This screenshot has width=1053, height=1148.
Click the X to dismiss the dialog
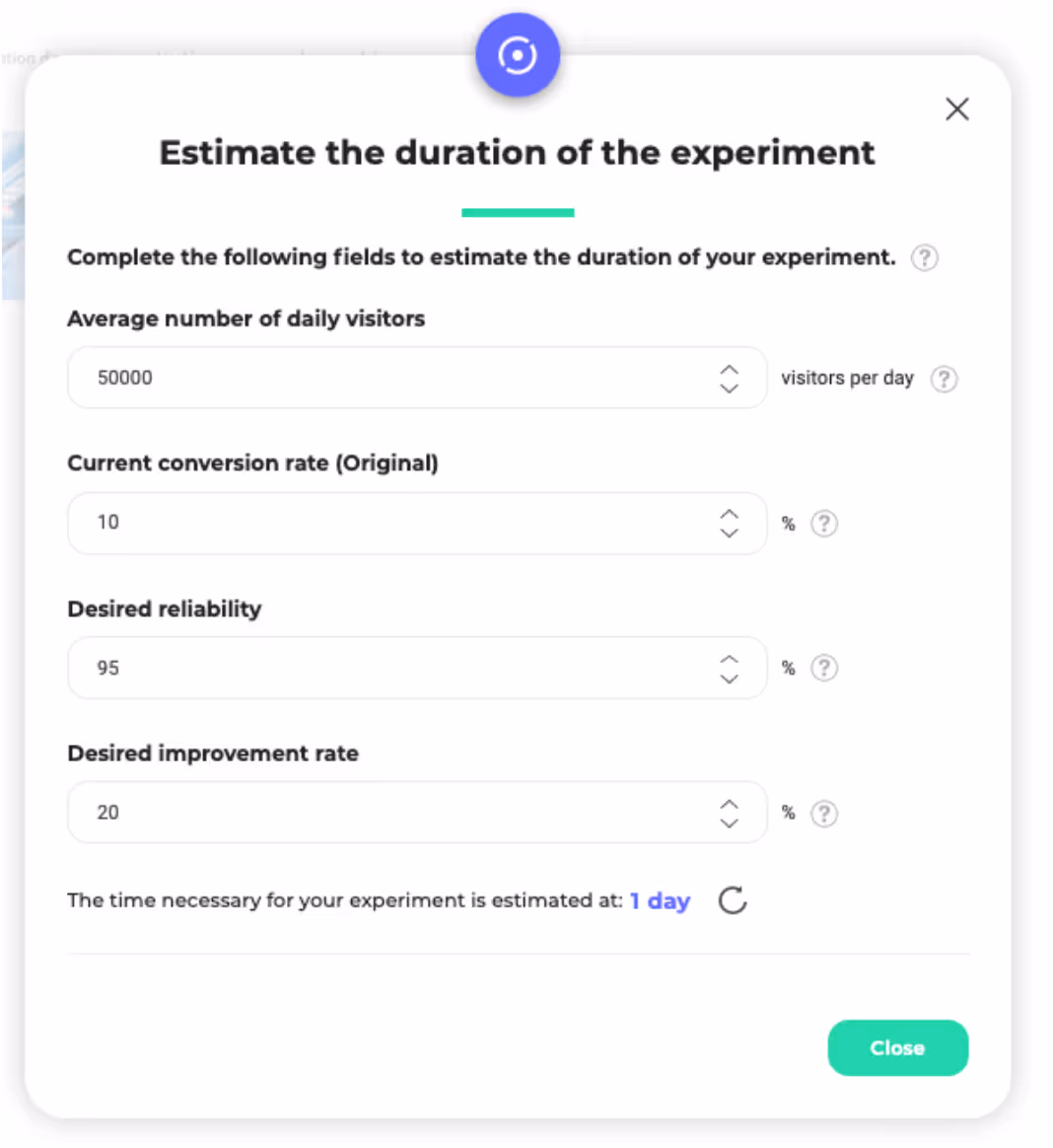pos(956,109)
